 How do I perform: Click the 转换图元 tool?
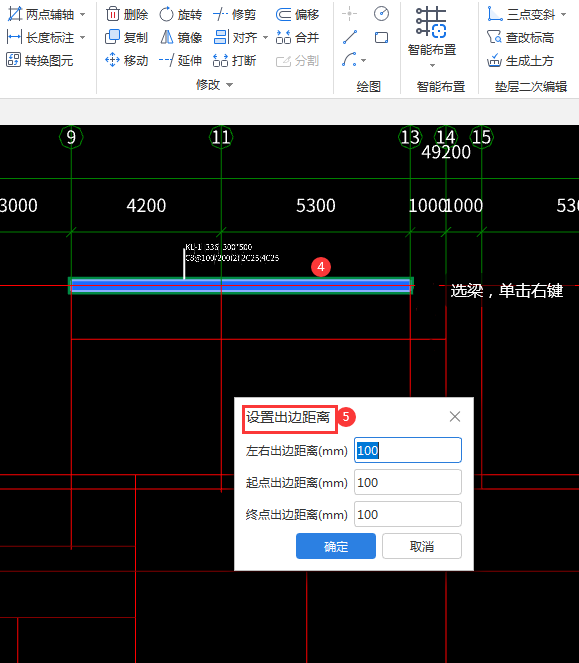pyautogui.click(x=40, y=60)
